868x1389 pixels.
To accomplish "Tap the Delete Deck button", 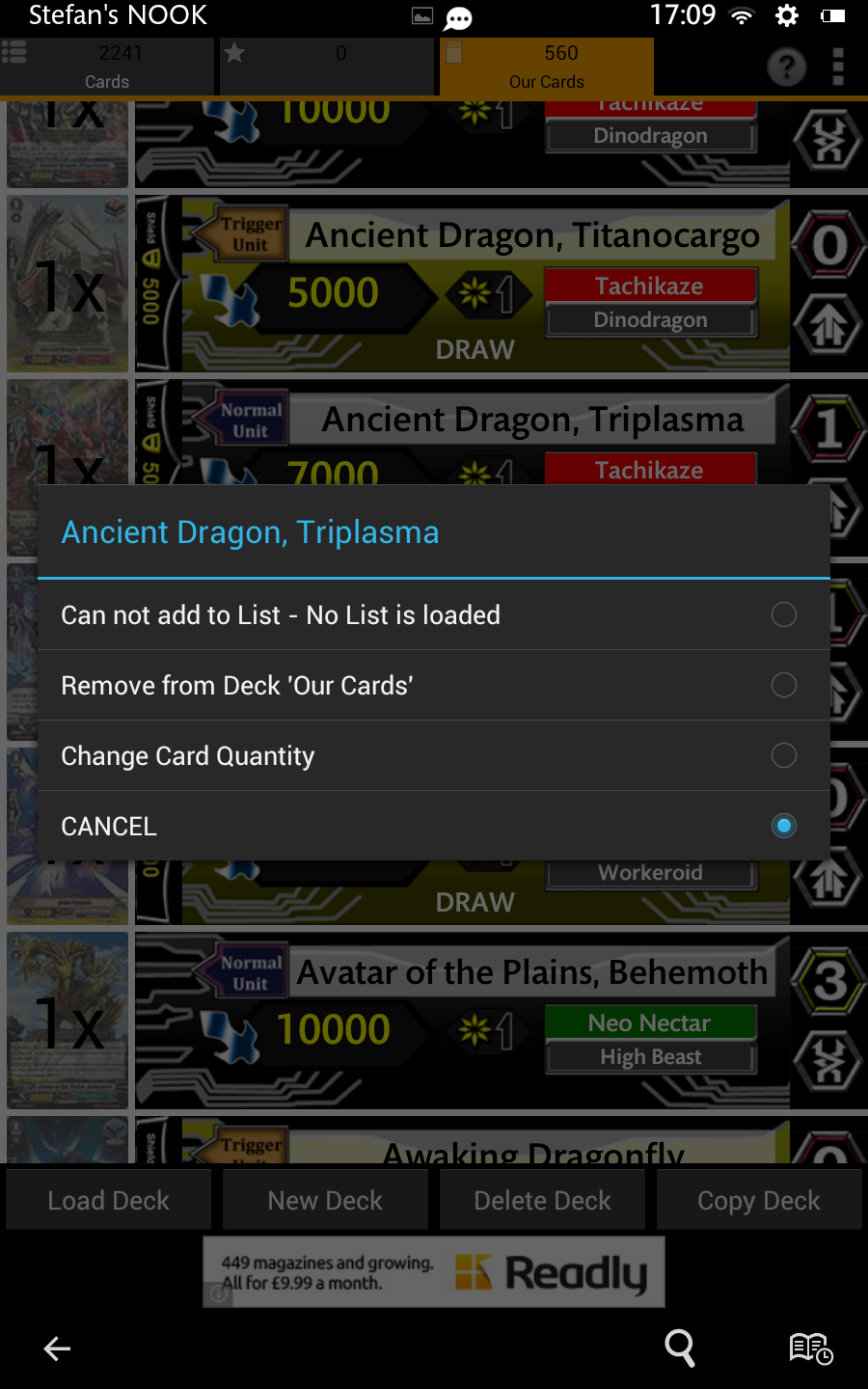I will [542, 1200].
